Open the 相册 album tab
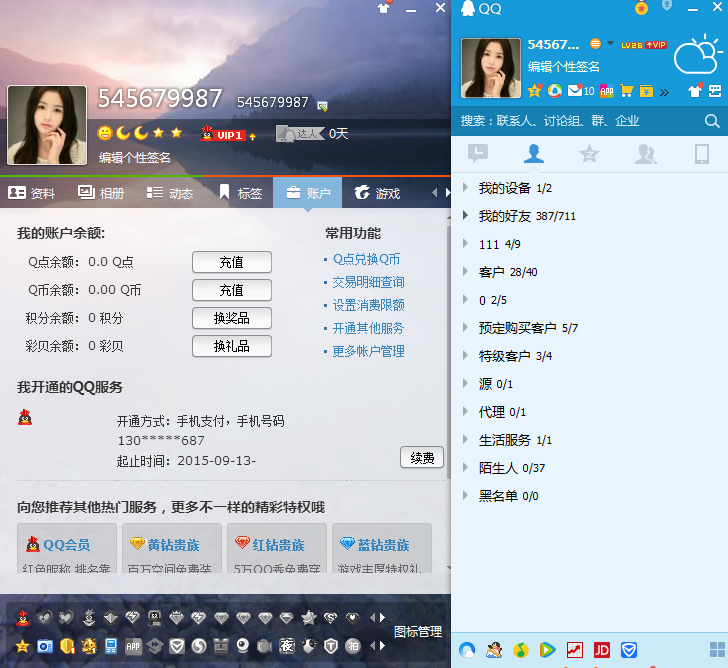 101,193
